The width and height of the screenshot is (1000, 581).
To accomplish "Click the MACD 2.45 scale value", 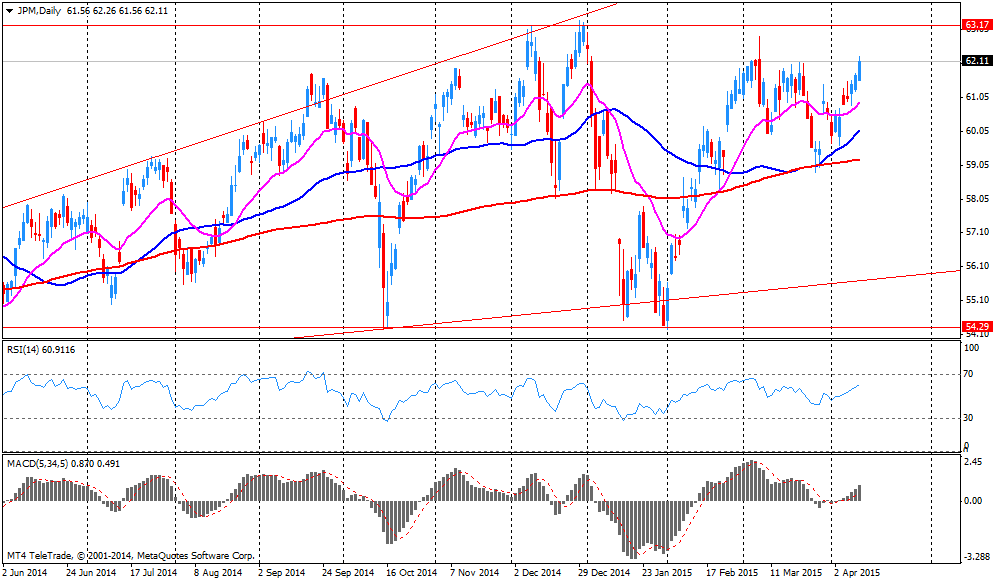I will 973,462.
